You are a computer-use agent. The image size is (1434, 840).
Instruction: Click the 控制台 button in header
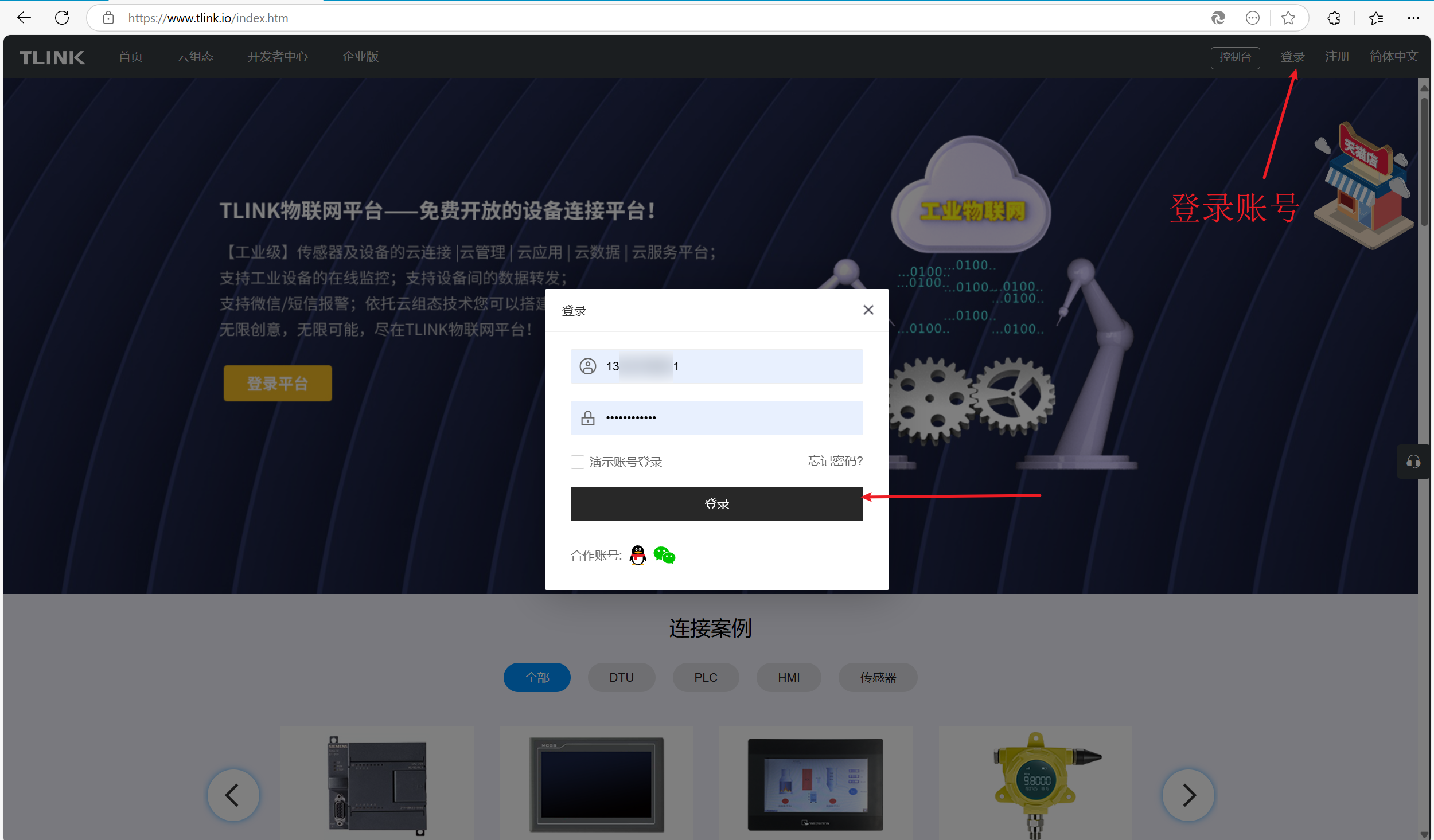[1236, 57]
